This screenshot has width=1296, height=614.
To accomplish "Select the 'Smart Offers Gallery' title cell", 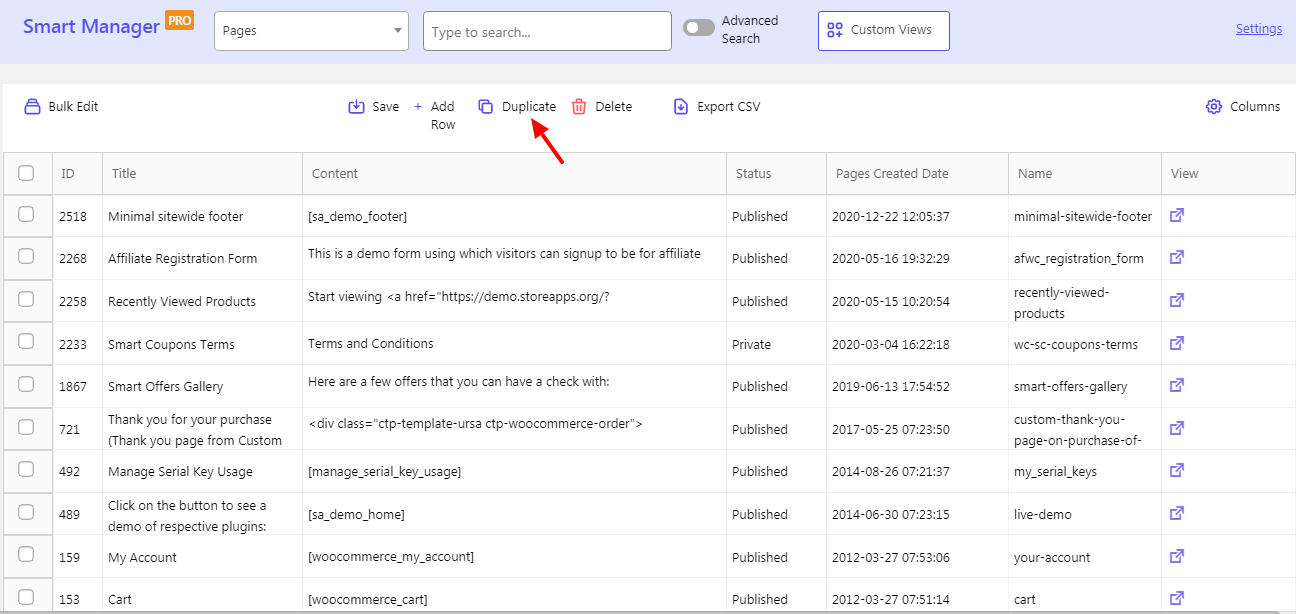I will click(202, 386).
